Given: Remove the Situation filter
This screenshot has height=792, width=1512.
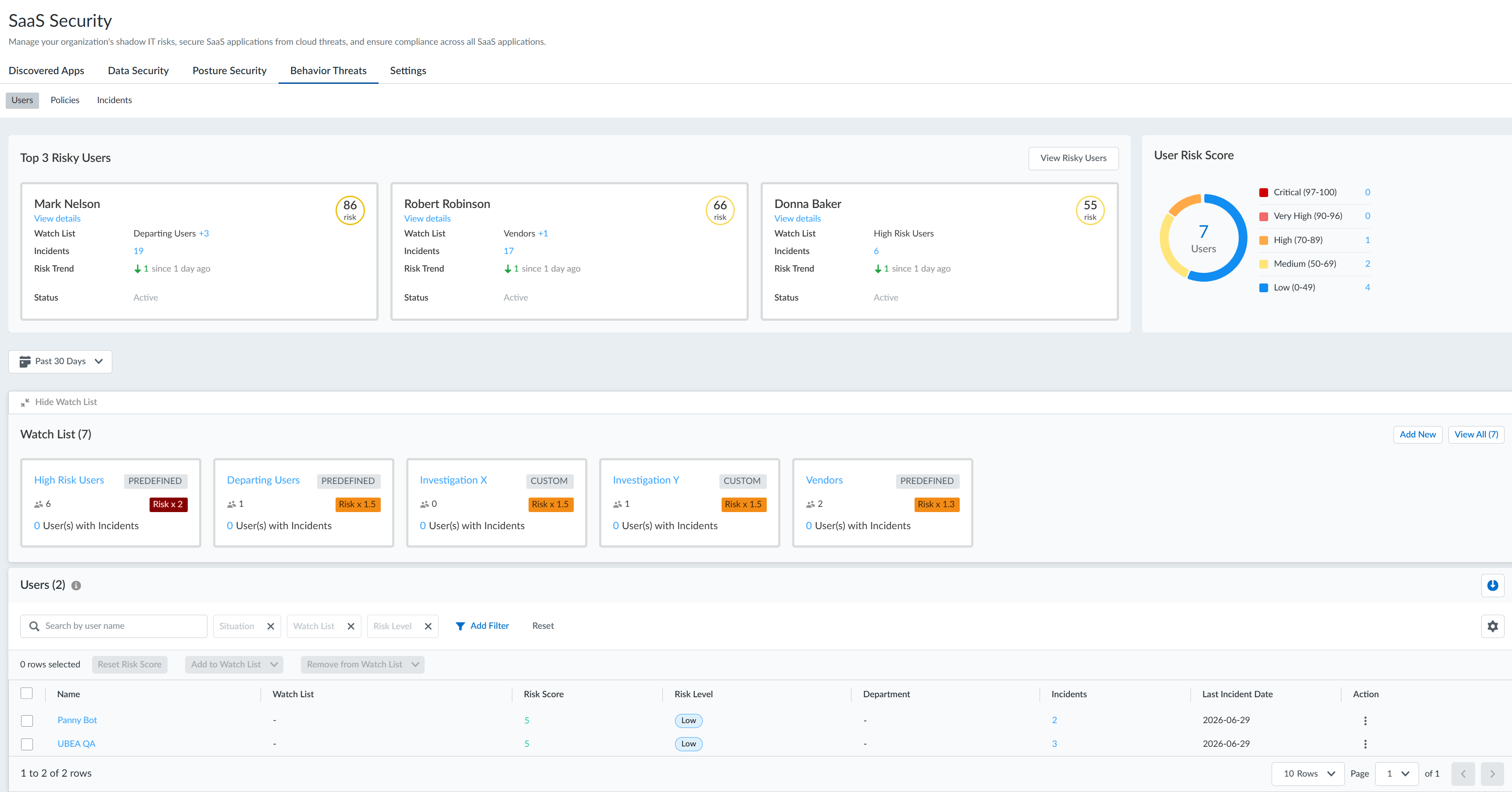Looking at the screenshot, I should tap(271, 627).
